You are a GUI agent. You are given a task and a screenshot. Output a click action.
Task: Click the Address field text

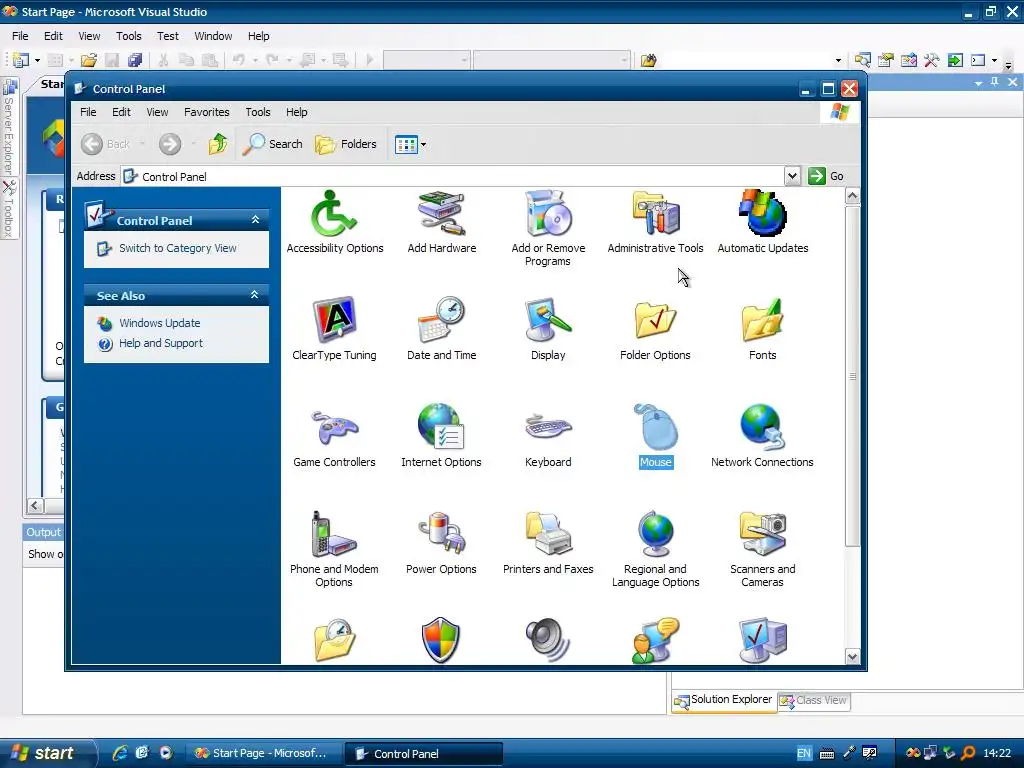[x=174, y=176]
